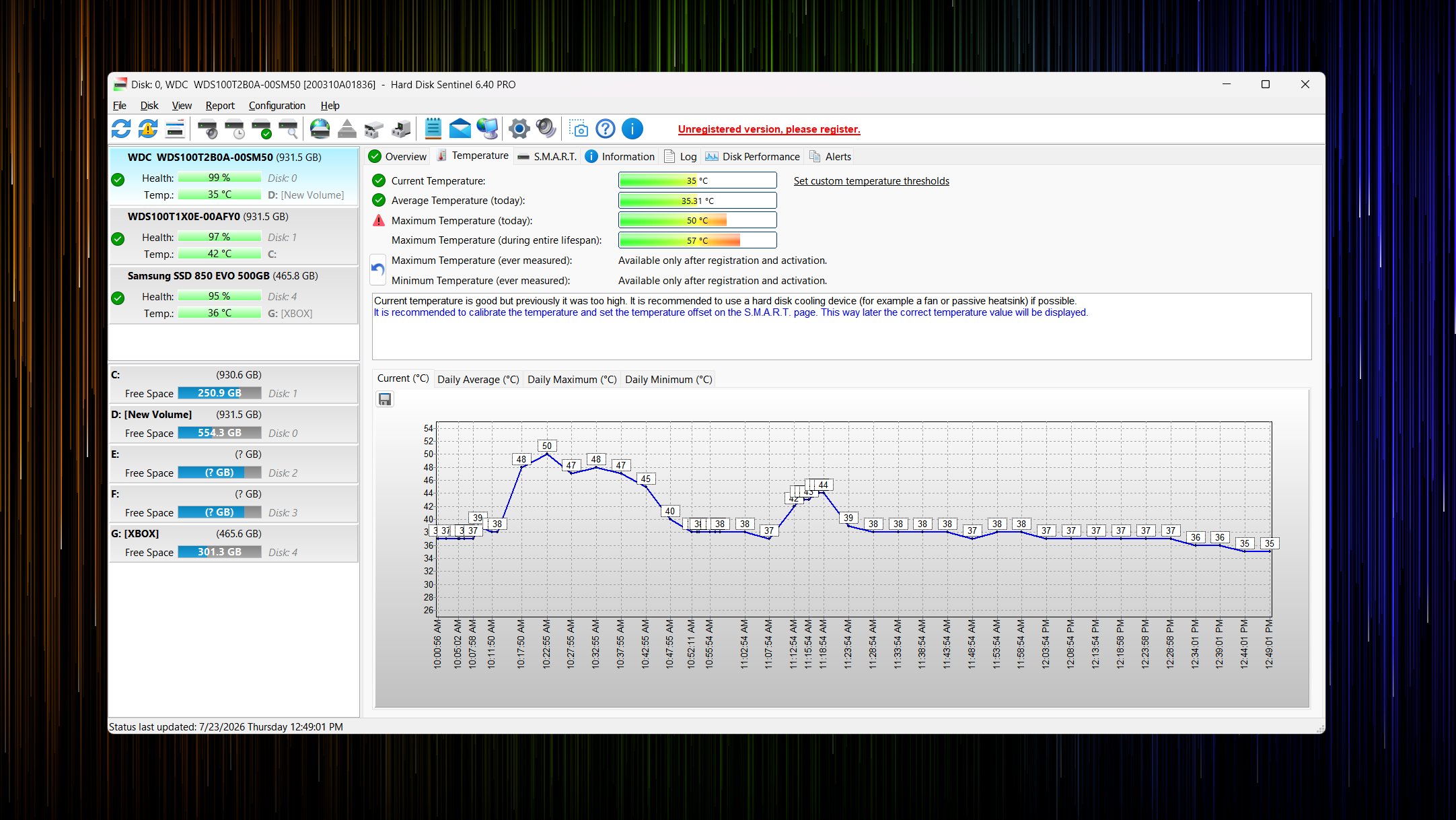Click the disk with clock icon
1456x820 pixels.
click(235, 129)
